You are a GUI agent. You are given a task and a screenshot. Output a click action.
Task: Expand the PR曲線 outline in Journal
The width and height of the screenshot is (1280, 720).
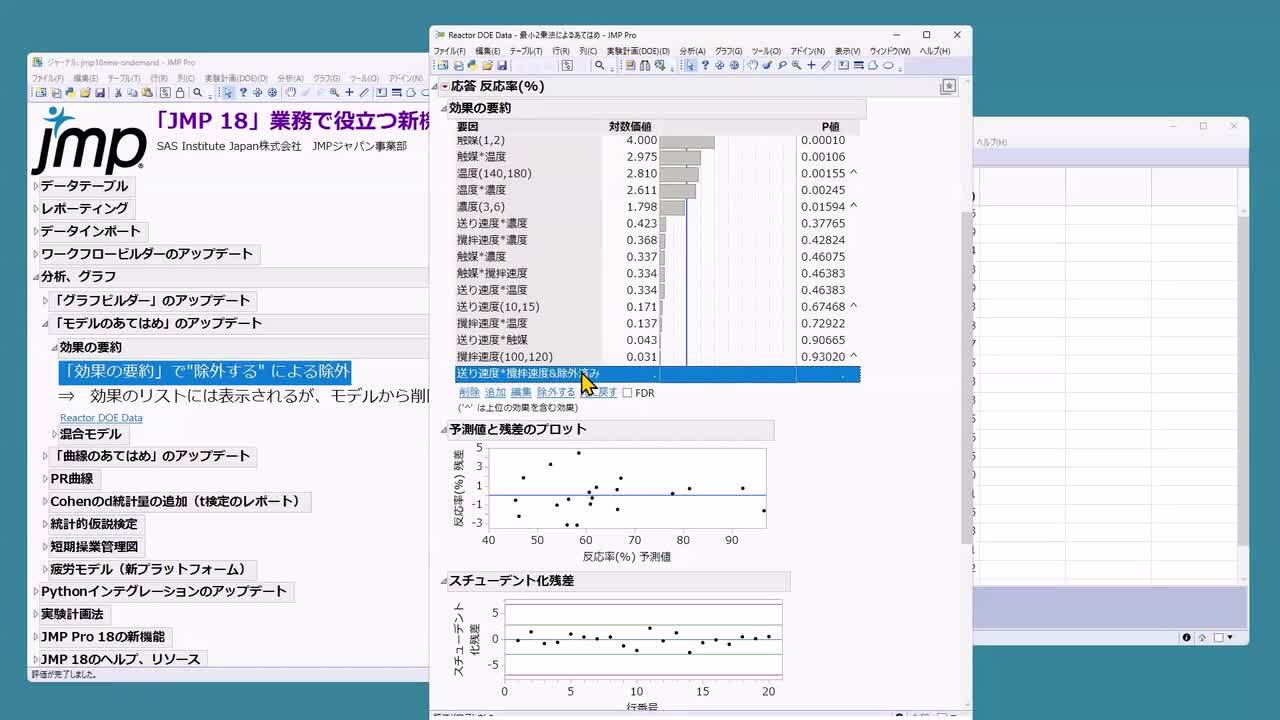click(46, 479)
